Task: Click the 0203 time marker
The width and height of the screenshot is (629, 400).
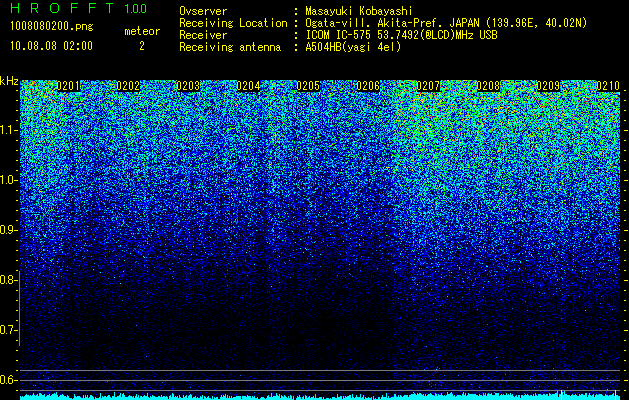Action: (188, 86)
